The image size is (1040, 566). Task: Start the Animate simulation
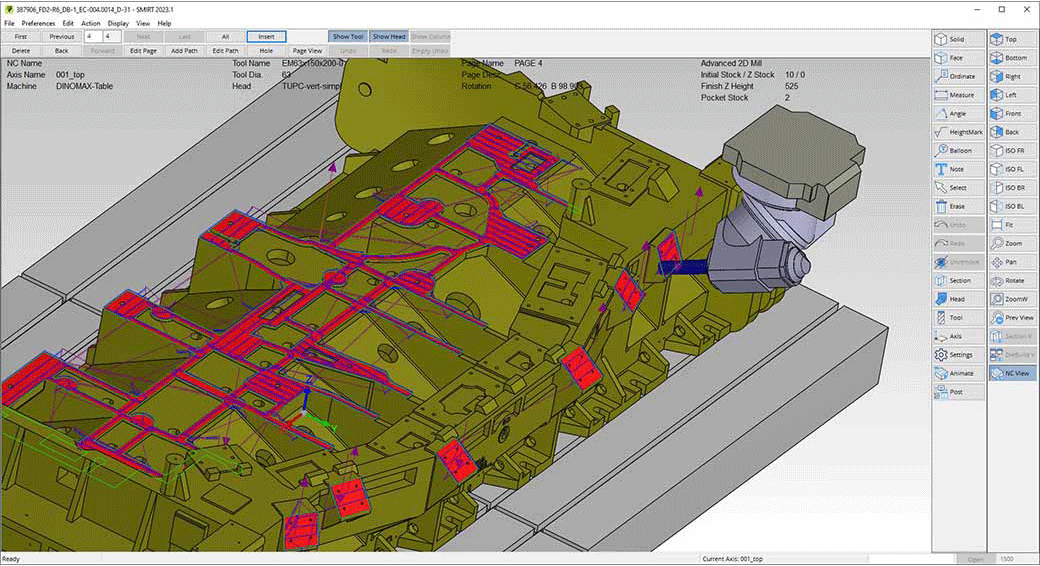click(958, 373)
